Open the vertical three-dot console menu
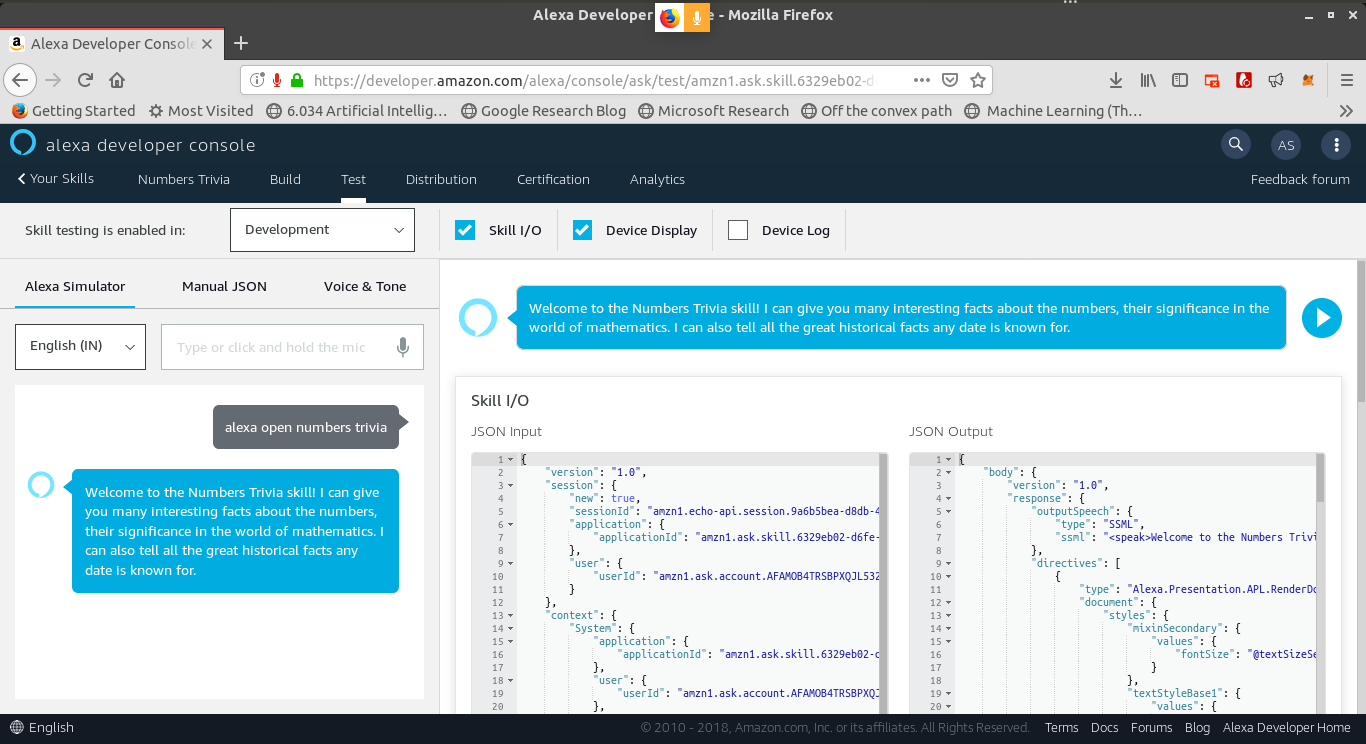Viewport: 1366px width, 744px height. click(x=1336, y=145)
